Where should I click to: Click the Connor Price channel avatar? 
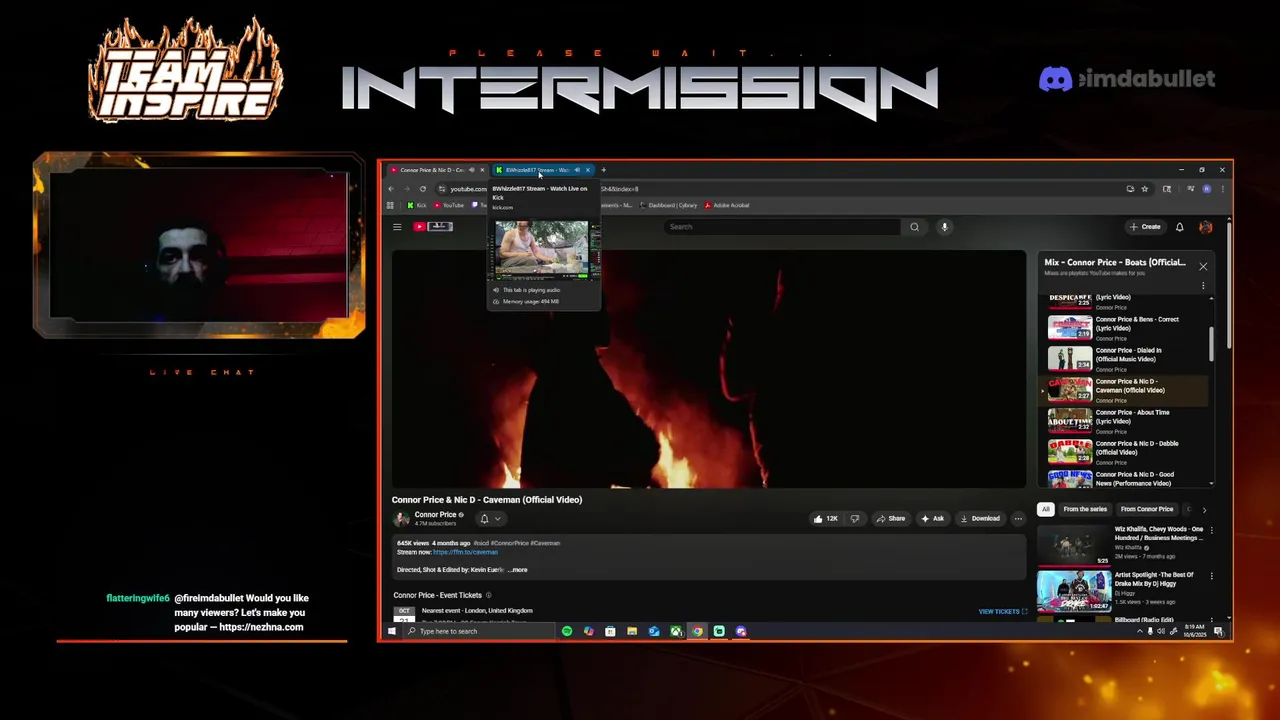point(401,518)
